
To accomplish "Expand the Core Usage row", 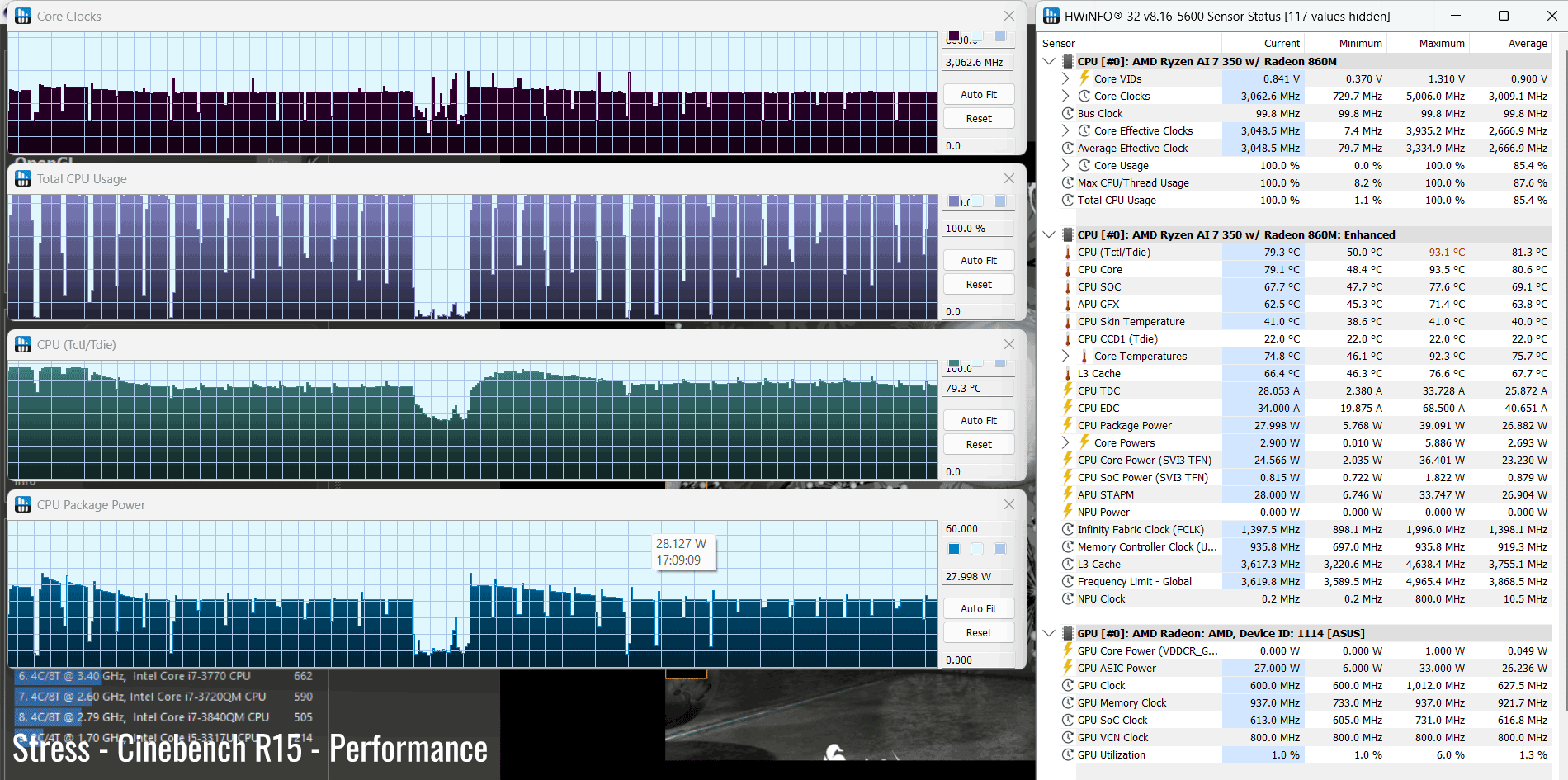I will [1065, 165].
